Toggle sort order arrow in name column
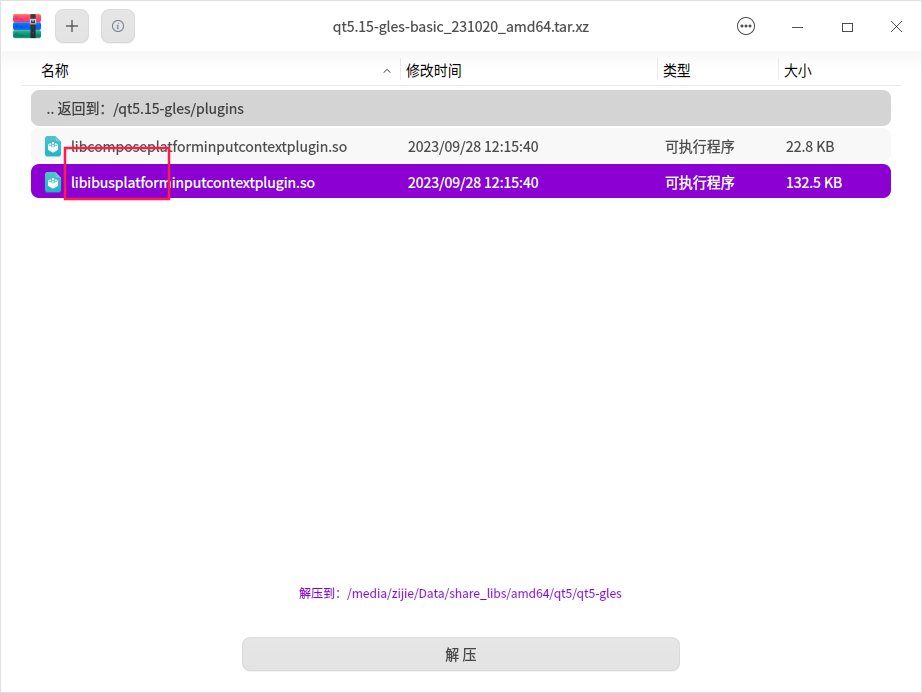The image size is (922, 693). click(x=387, y=71)
